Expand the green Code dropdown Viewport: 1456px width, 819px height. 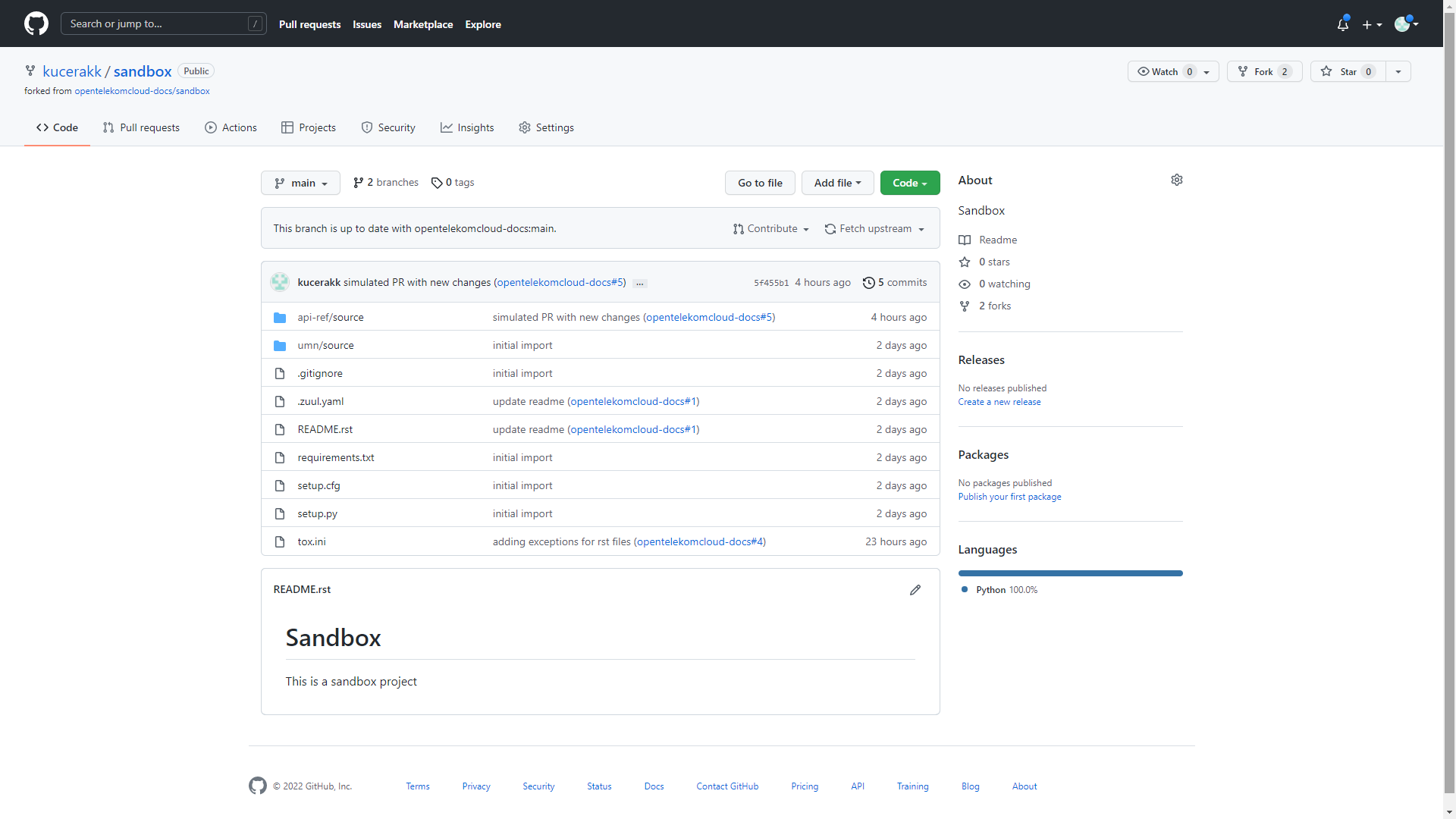click(x=910, y=183)
